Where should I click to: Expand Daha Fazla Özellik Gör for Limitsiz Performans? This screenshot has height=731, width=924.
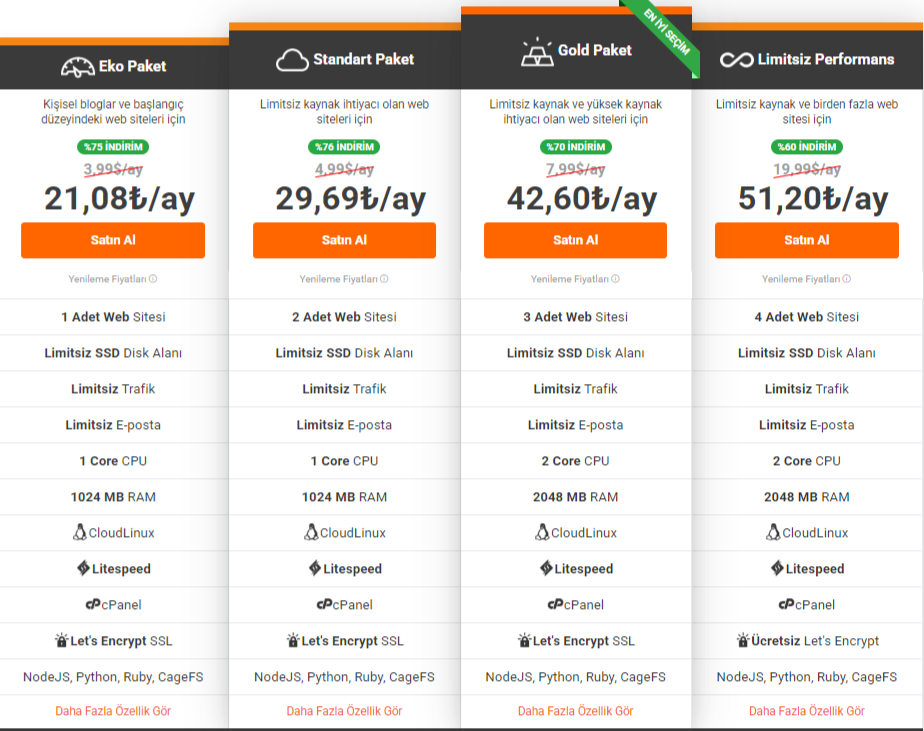click(x=806, y=711)
